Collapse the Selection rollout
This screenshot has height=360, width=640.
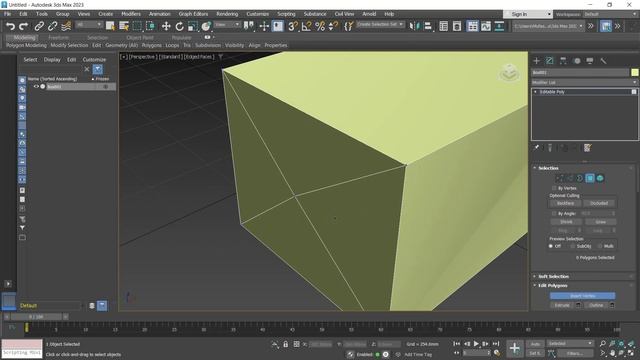[548, 168]
